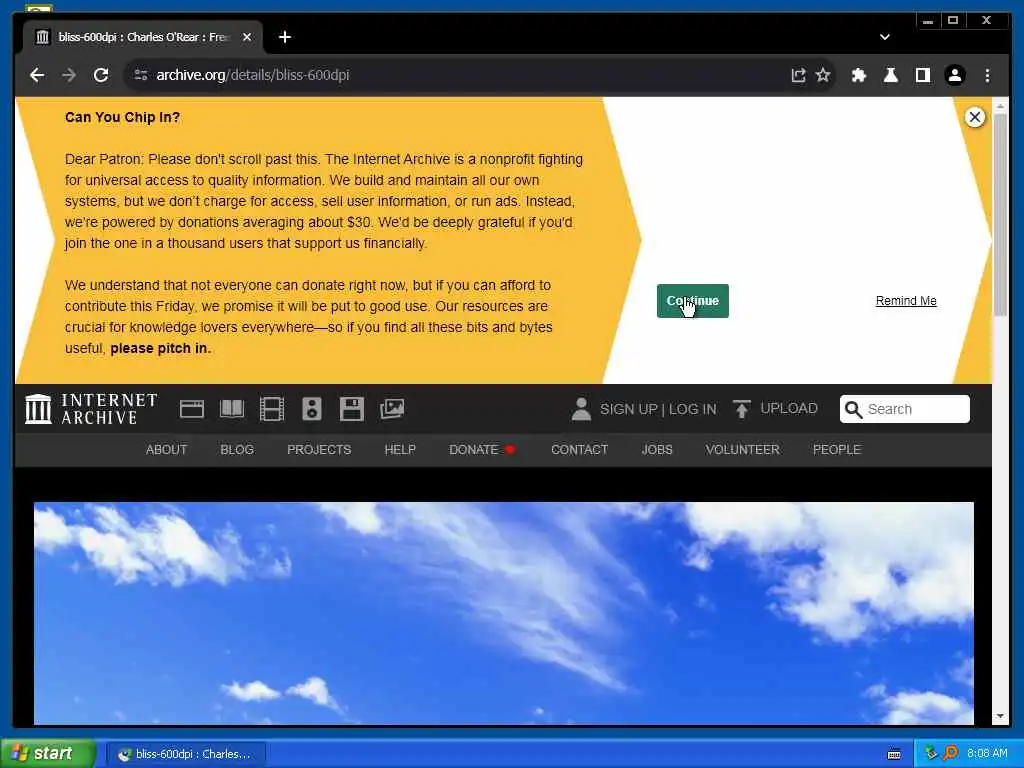Open the HELP menu item
Image resolution: width=1024 pixels, height=768 pixels.
[x=400, y=450]
